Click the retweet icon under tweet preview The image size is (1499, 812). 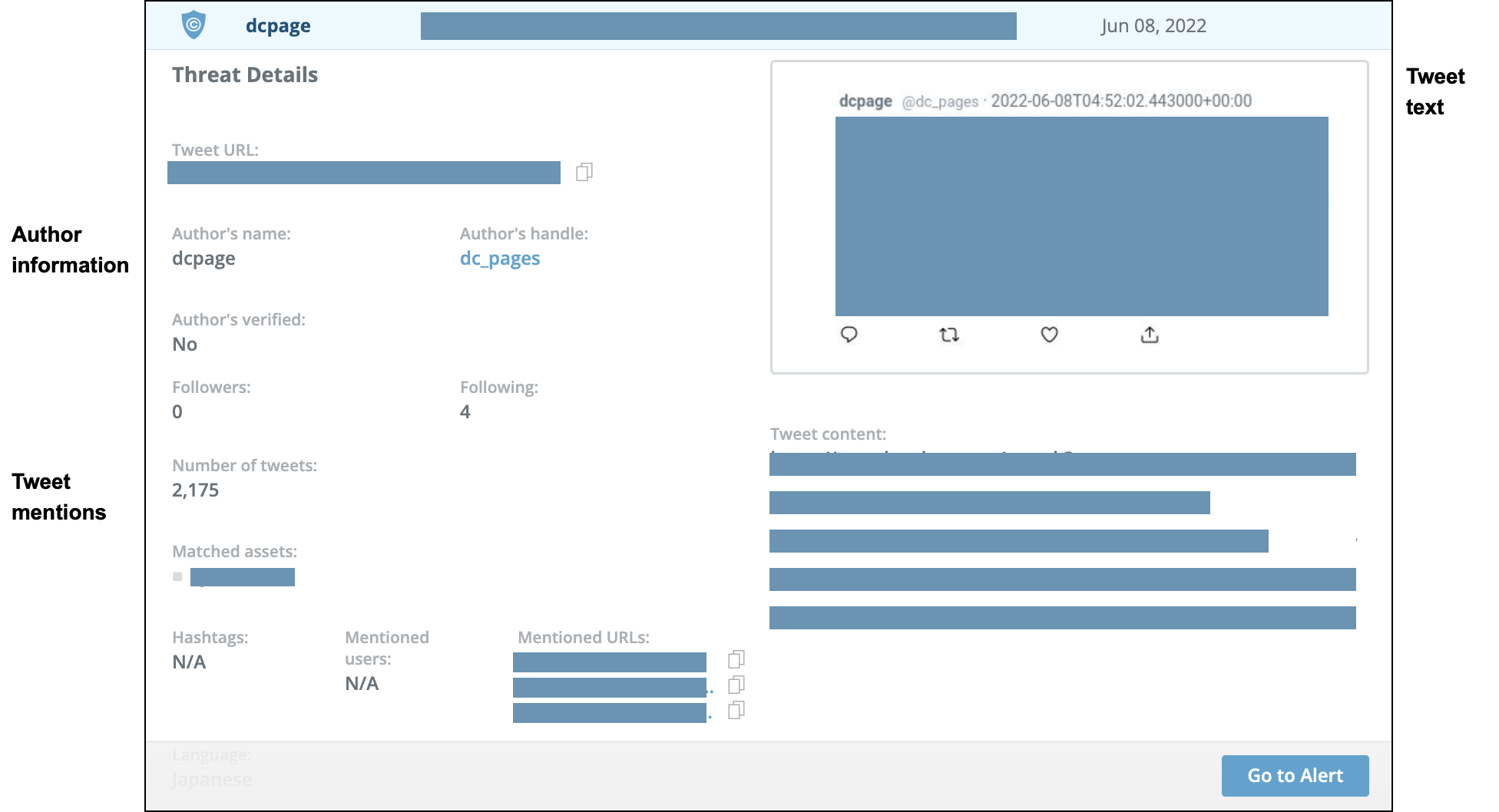949,335
